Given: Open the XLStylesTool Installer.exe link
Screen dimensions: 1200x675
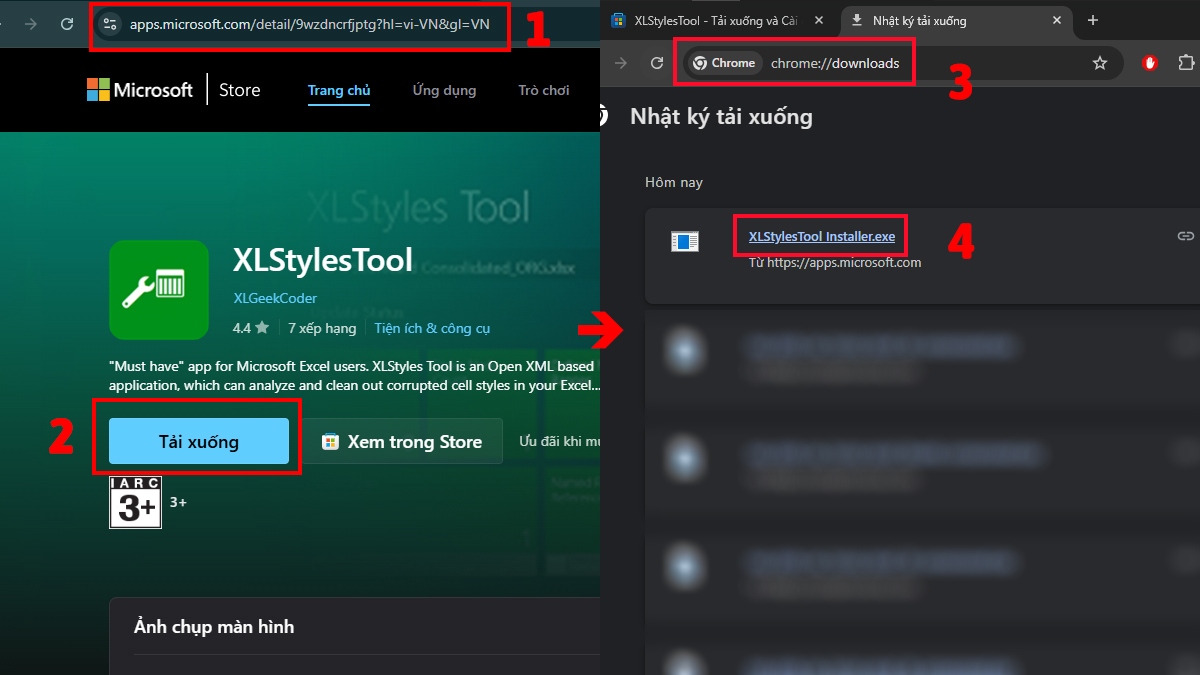Looking at the screenshot, I should pos(820,237).
